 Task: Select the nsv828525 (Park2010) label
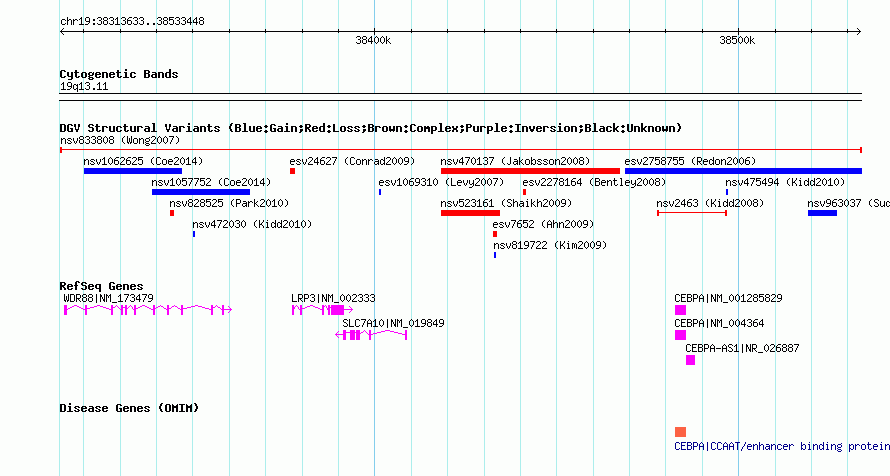click(x=229, y=203)
